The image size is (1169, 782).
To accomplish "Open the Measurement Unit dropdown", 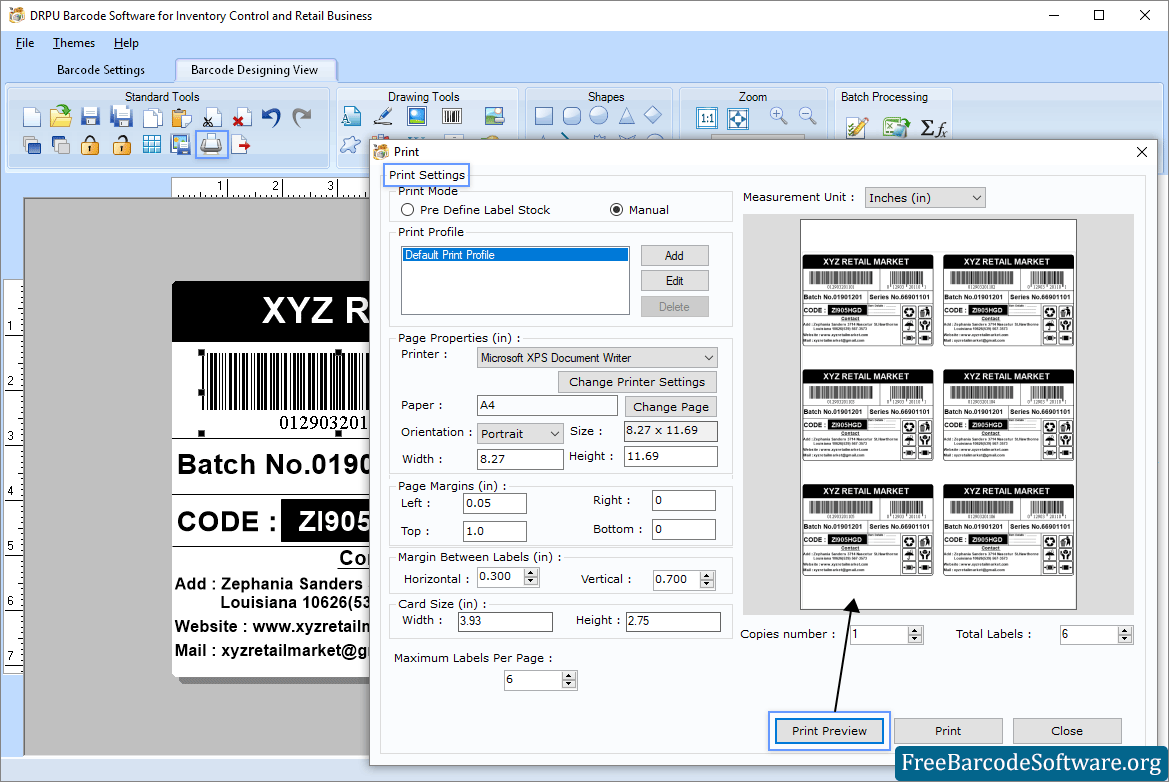I will (x=925, y=198).
